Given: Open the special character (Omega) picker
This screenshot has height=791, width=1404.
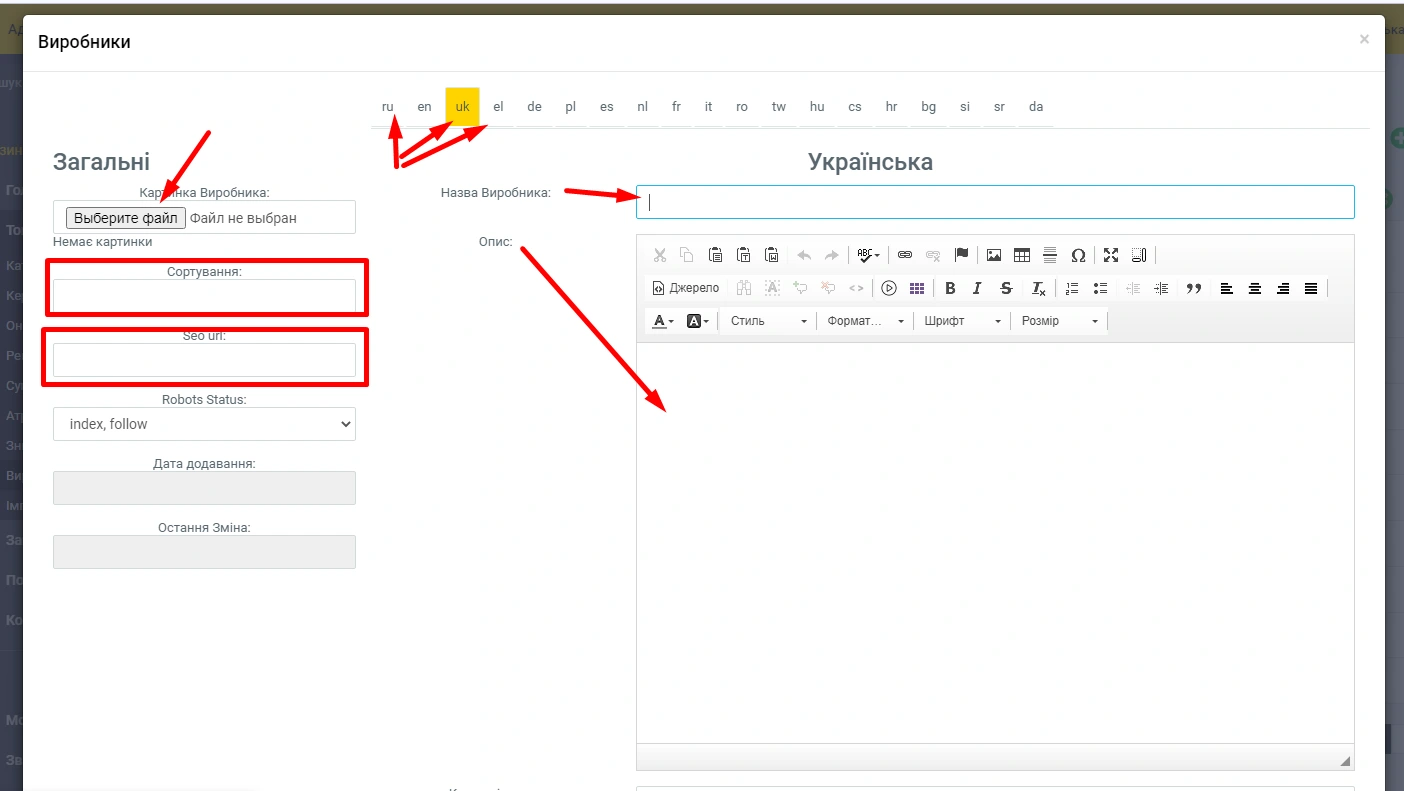Looking at the screenshot, I should tap(1078, 255).
